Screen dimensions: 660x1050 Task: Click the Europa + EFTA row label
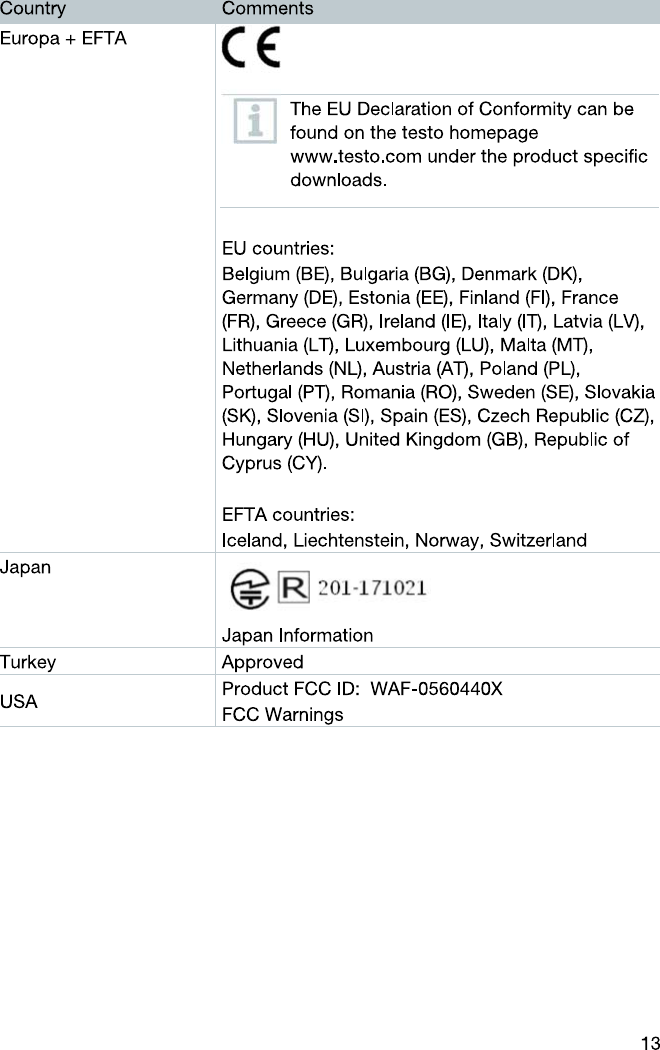63,40
